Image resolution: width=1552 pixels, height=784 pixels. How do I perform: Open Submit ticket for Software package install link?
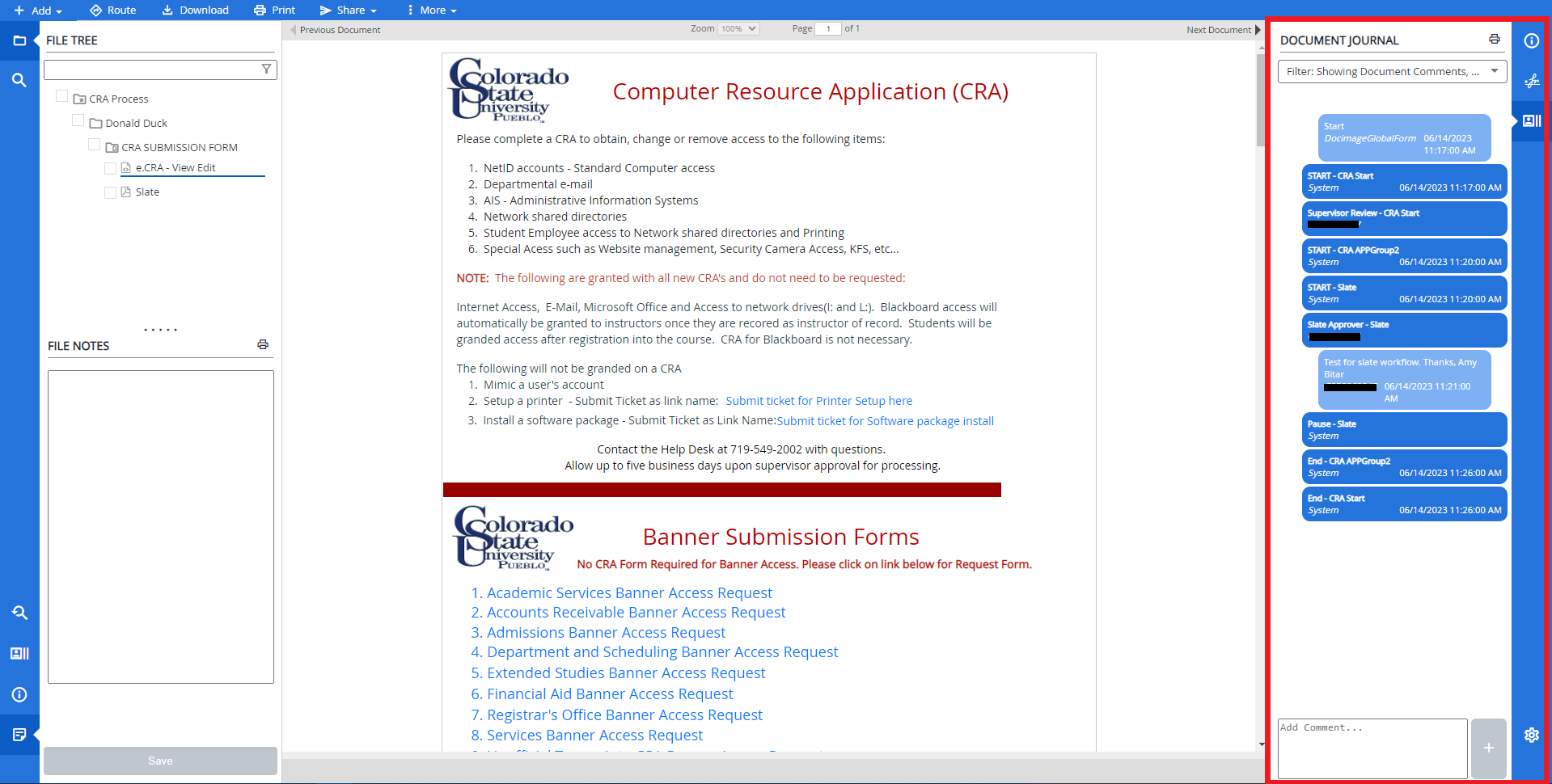coord(886,421)
